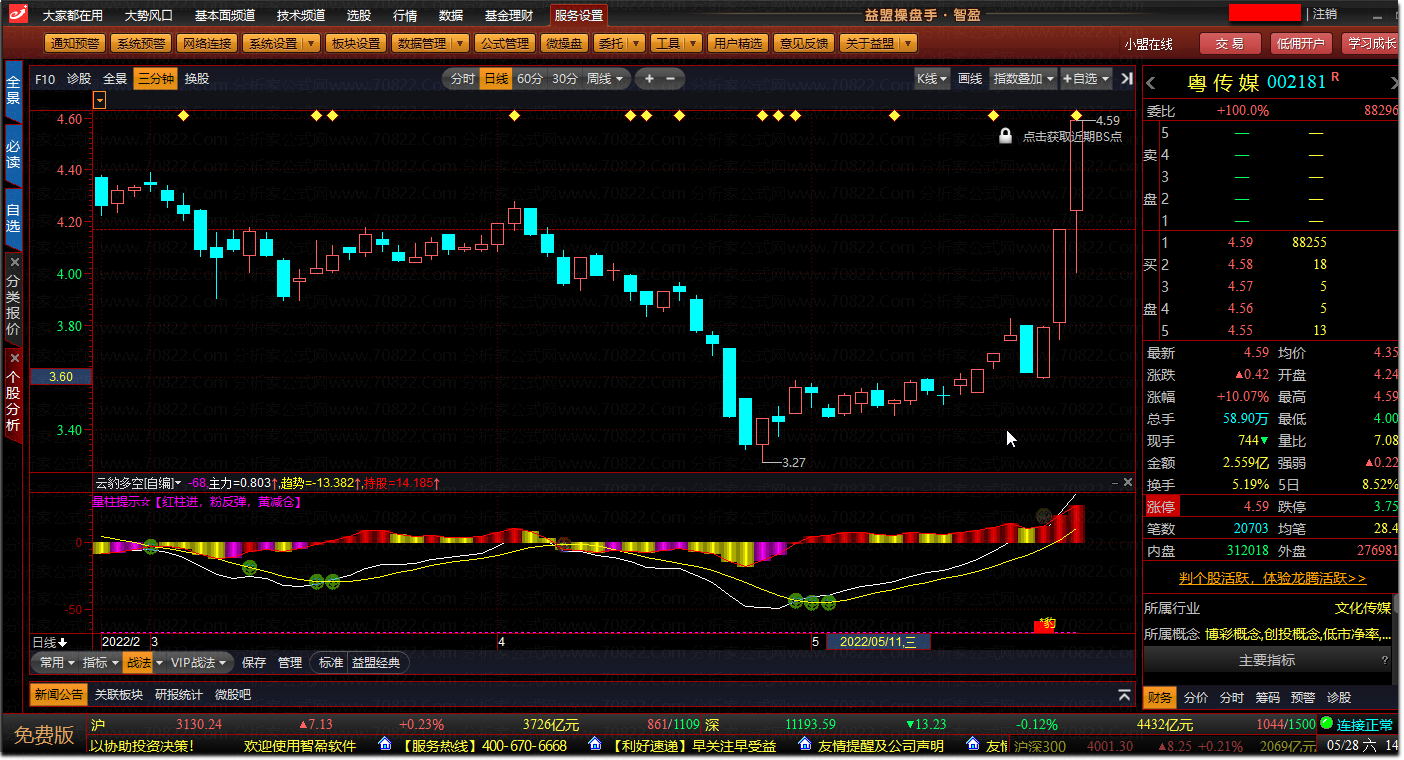
Task: Open 指标 dropdown
Action: coord(101,663)
